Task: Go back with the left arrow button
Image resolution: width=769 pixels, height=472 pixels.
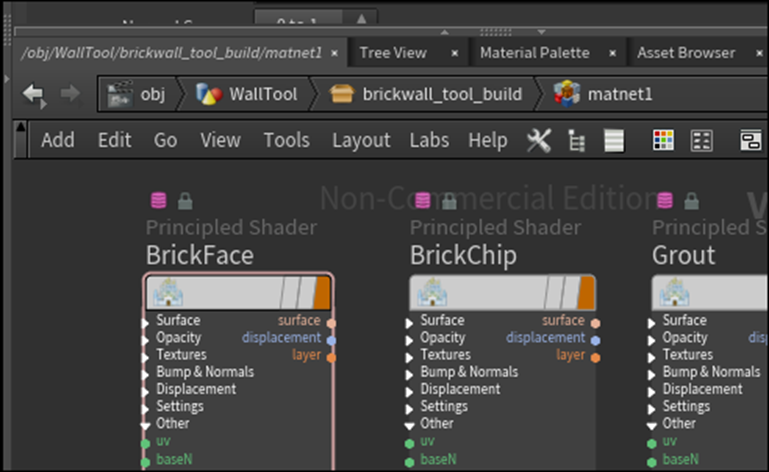Action: click(x=34, y=94)
